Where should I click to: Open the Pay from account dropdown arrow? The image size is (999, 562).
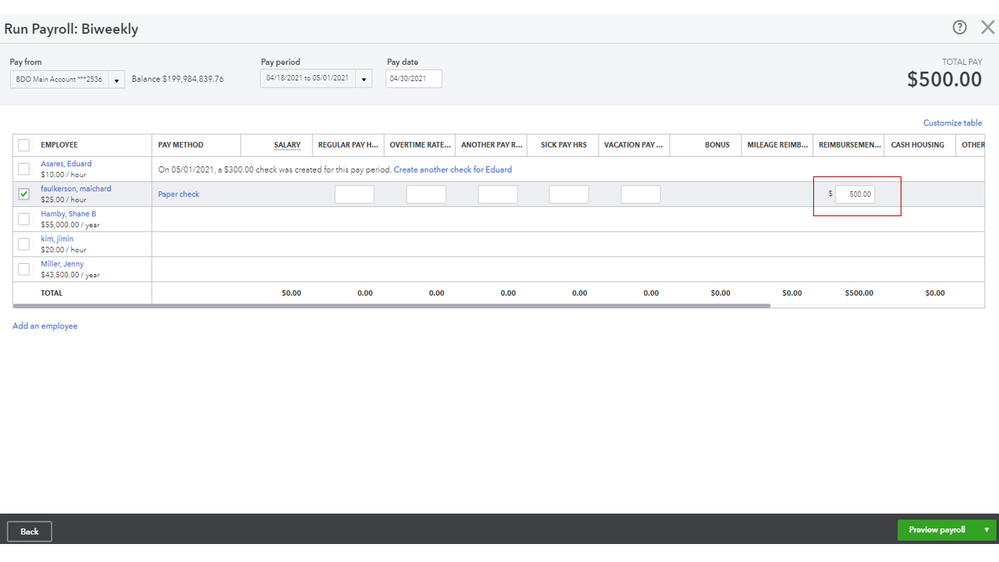click(117, 80)
